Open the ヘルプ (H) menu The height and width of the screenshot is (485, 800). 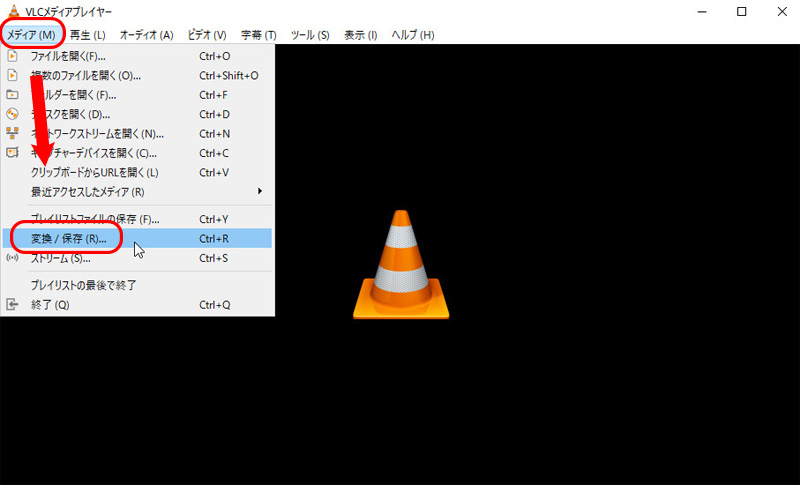413,35
